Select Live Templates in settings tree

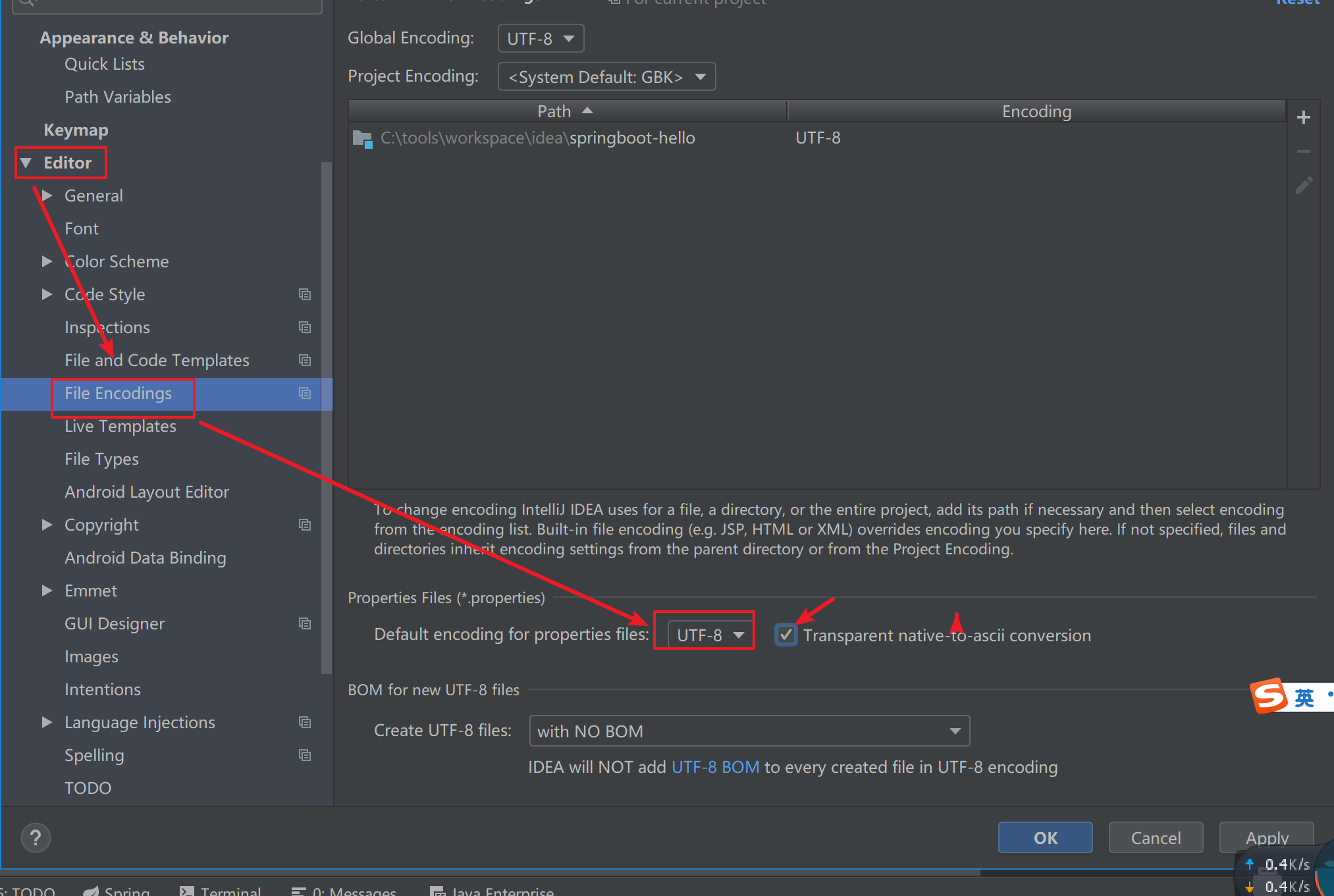[x=120, y=426]
